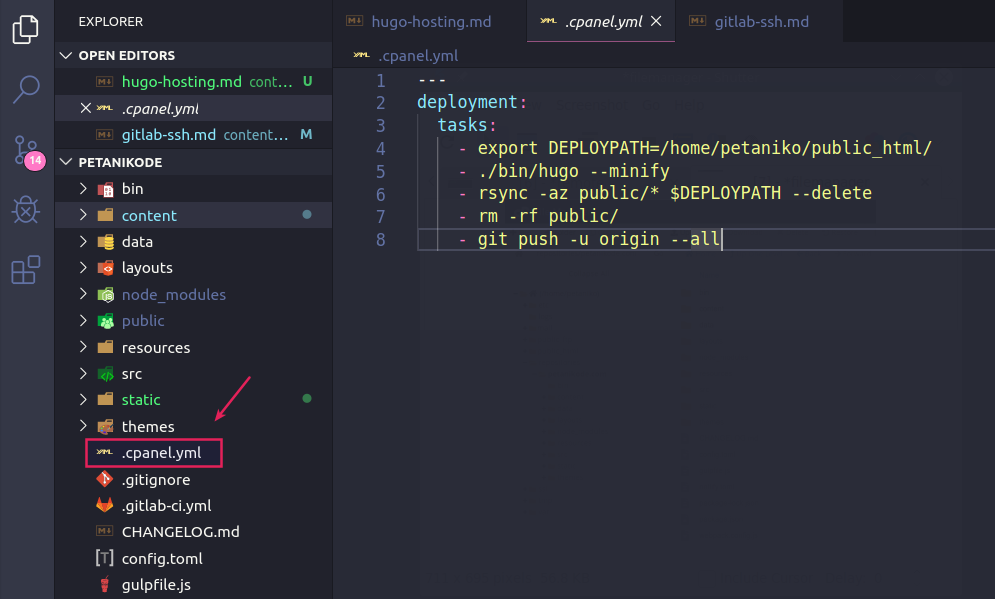
Task: Click the Explorer icon in the activity bar
Action: pyautogui.click(x=26, y=30)
